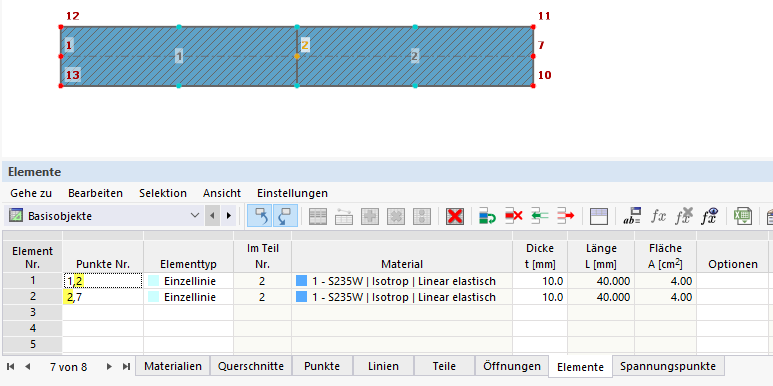The height and width of the screenshot is (386, 773).
Task: Click material color swatch in row 1
Action: (301, 281)
